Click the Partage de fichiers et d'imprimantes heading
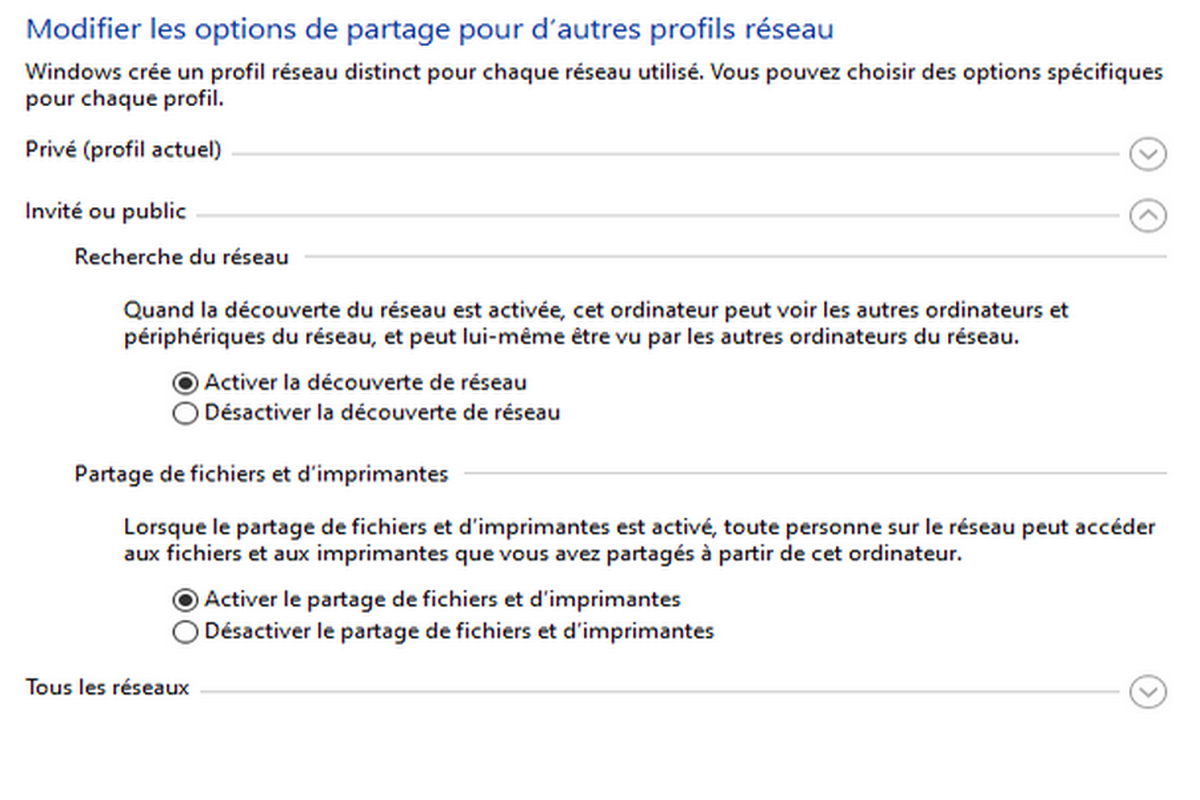The height and width of the screenshot is (800, 1200). (261, 474)
